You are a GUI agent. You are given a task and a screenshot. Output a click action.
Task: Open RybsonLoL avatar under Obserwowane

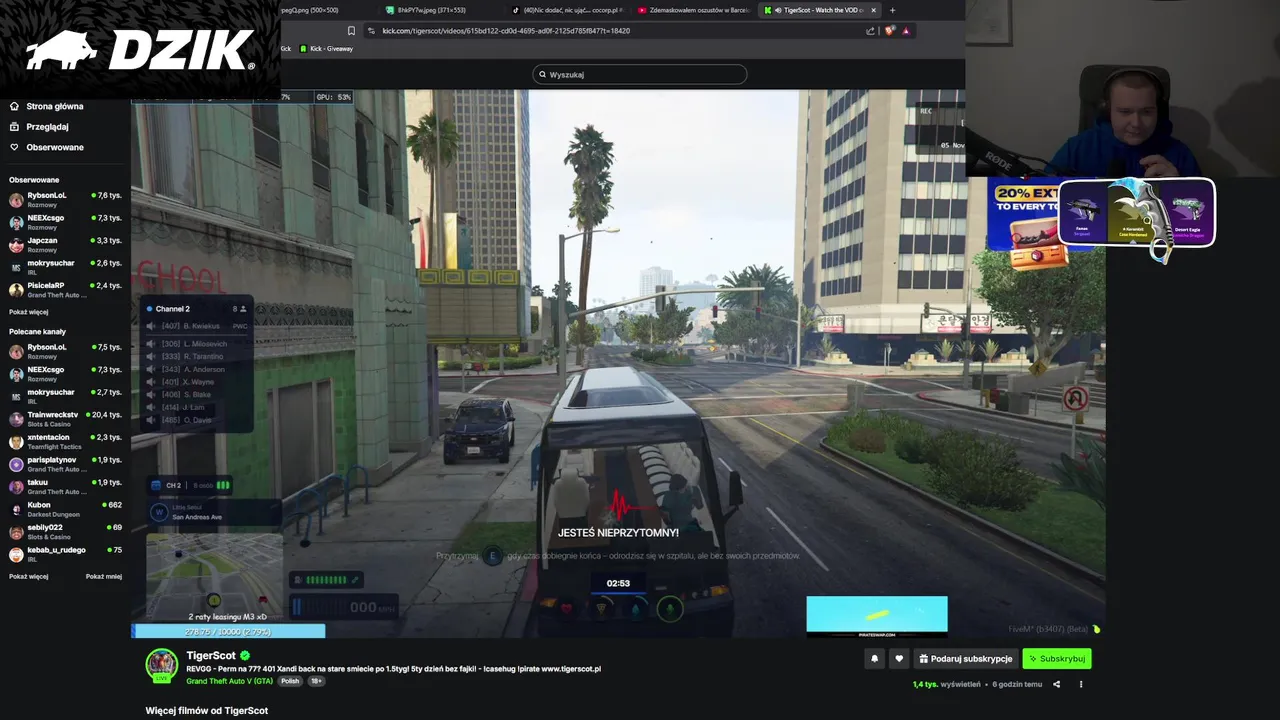pyautogui.click(x=16, y=200)
